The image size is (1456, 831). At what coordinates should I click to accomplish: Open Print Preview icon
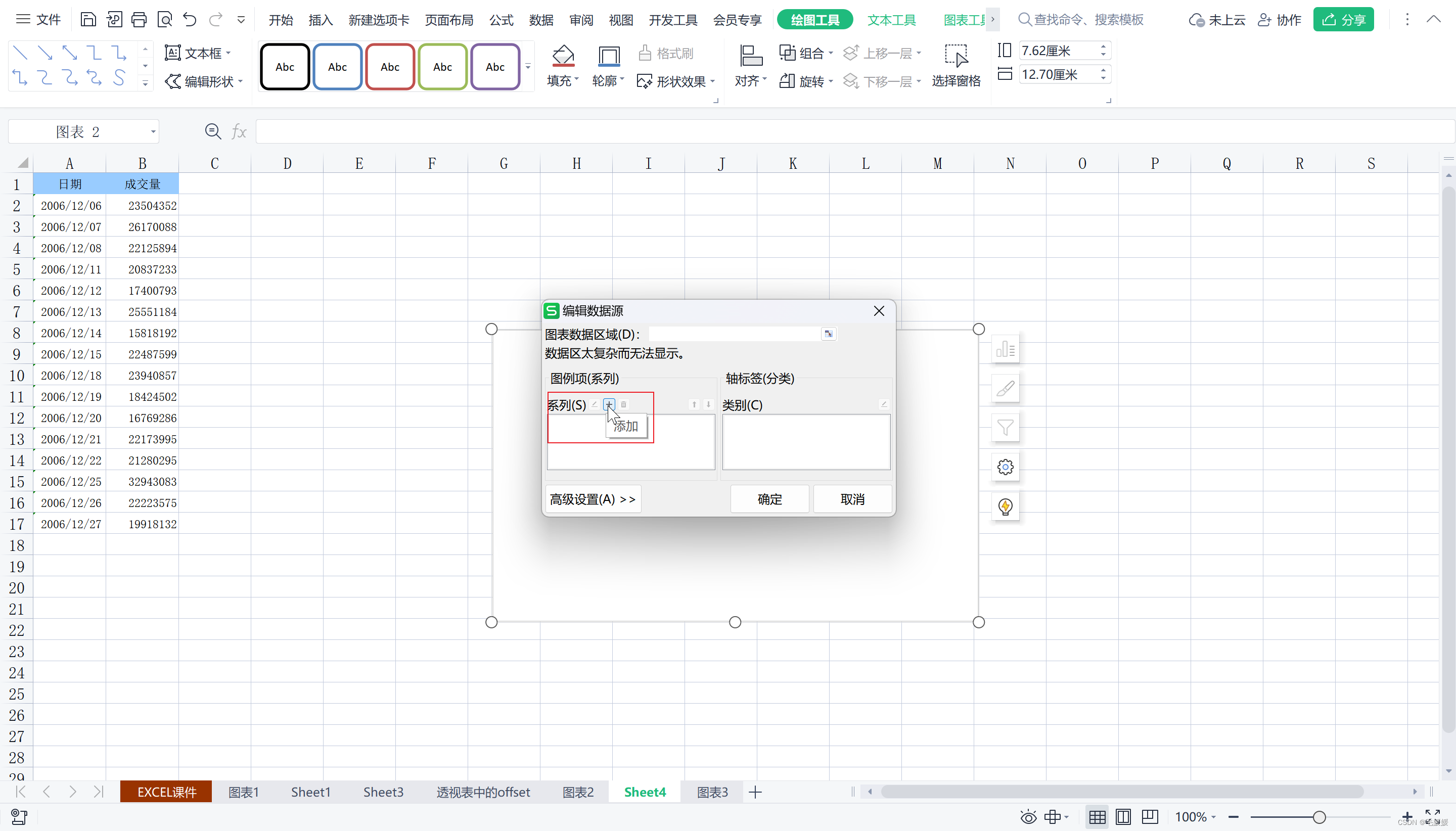tap(165, 20)
